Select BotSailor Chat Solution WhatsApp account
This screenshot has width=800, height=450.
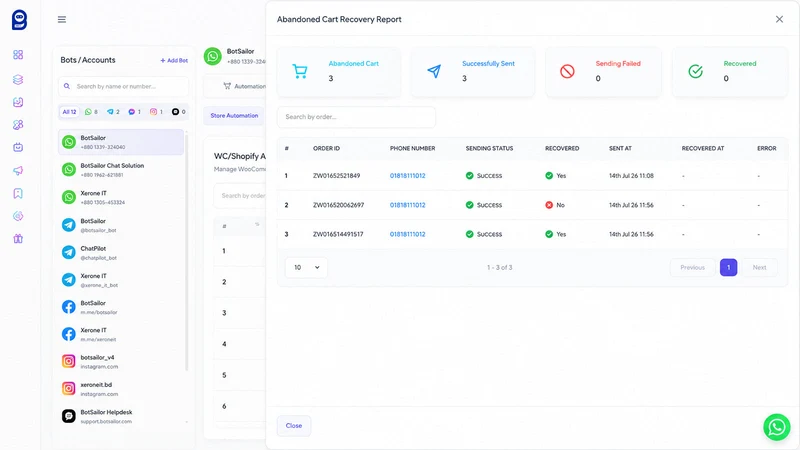pyautogui.click(x=121, y=170)
